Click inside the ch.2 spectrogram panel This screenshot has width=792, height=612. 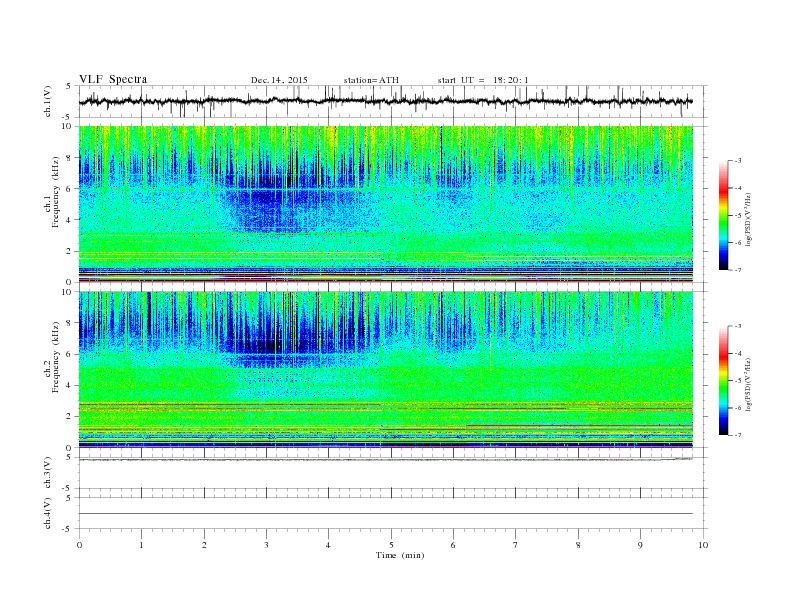click(386, 370)
